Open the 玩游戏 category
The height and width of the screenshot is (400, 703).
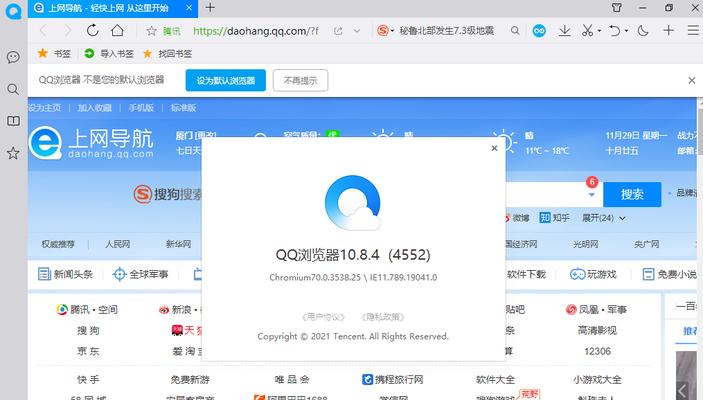tap(593, 274)
